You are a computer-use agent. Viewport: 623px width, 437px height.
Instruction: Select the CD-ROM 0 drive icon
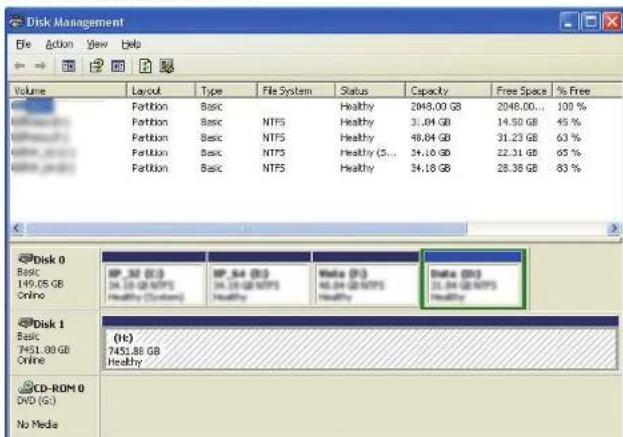click(26, 387)
